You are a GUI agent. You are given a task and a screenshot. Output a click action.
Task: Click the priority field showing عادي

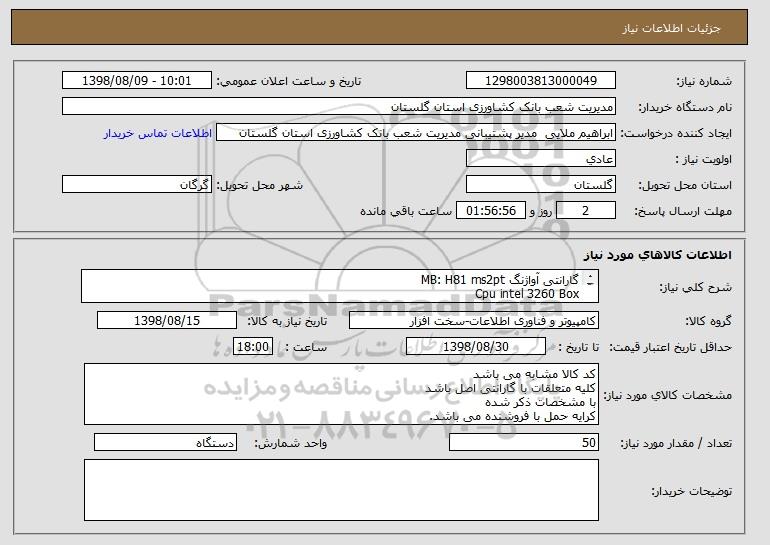541,159
